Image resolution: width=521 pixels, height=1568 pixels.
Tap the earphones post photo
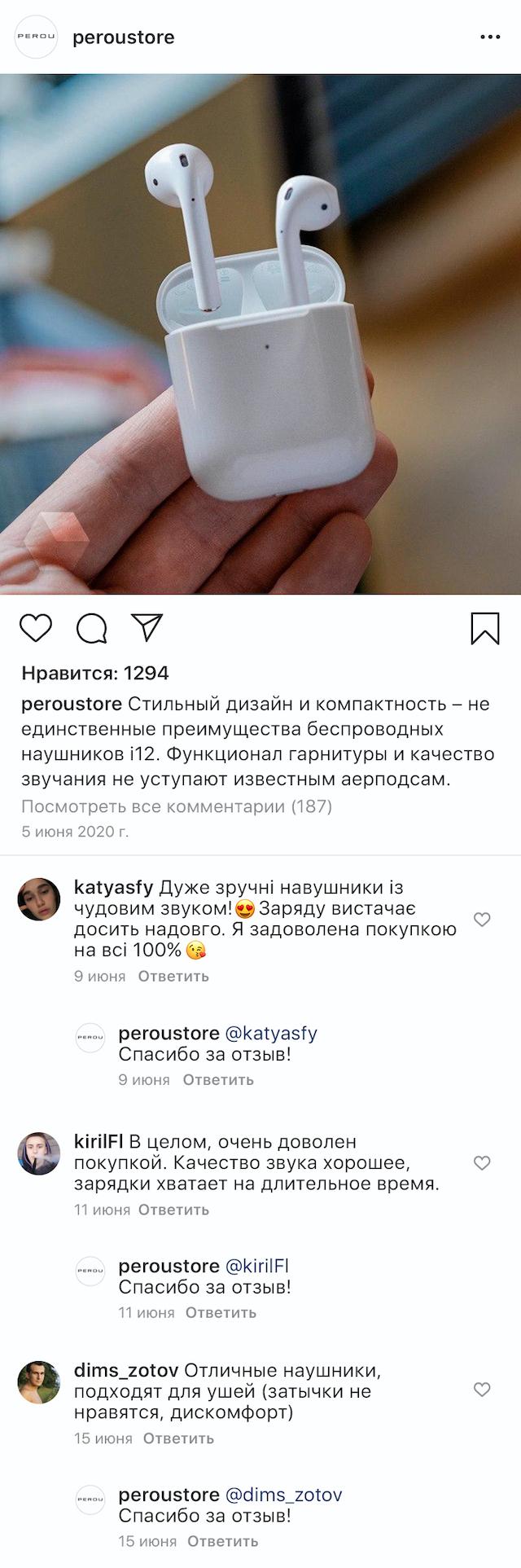260,334
